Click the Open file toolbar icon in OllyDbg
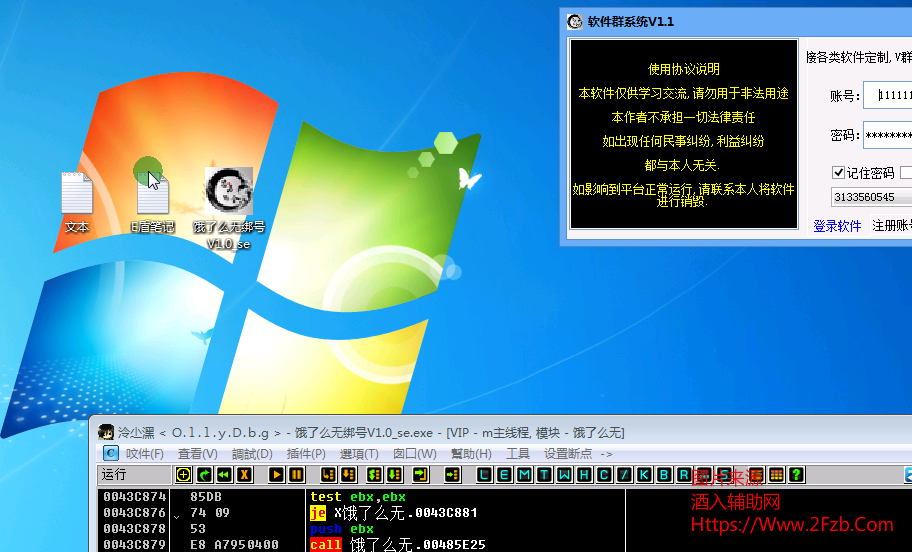Image resolution: width=912 pixels, height=552 pixels. coord(183,475)
